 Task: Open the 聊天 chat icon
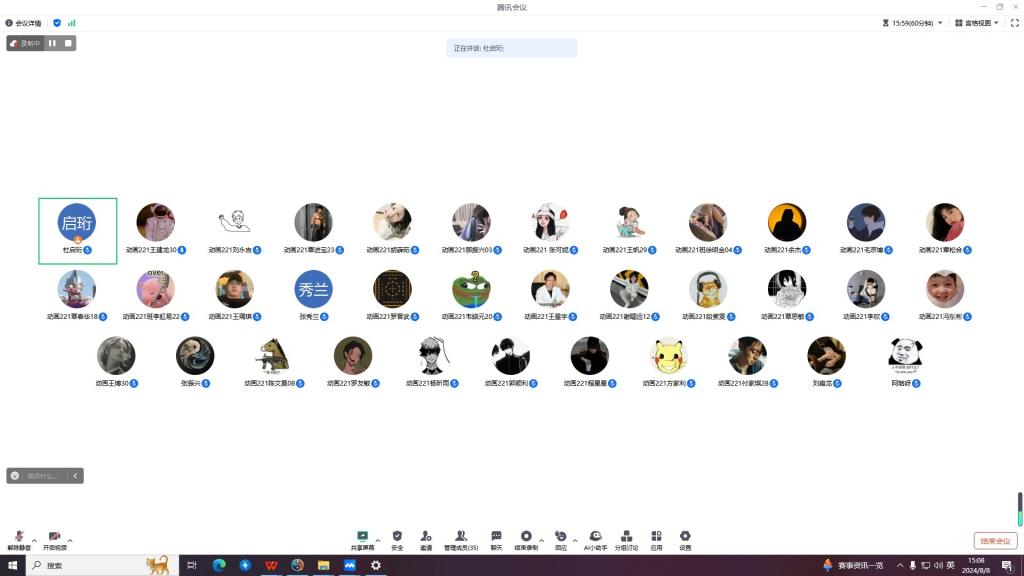coord(496,537)
